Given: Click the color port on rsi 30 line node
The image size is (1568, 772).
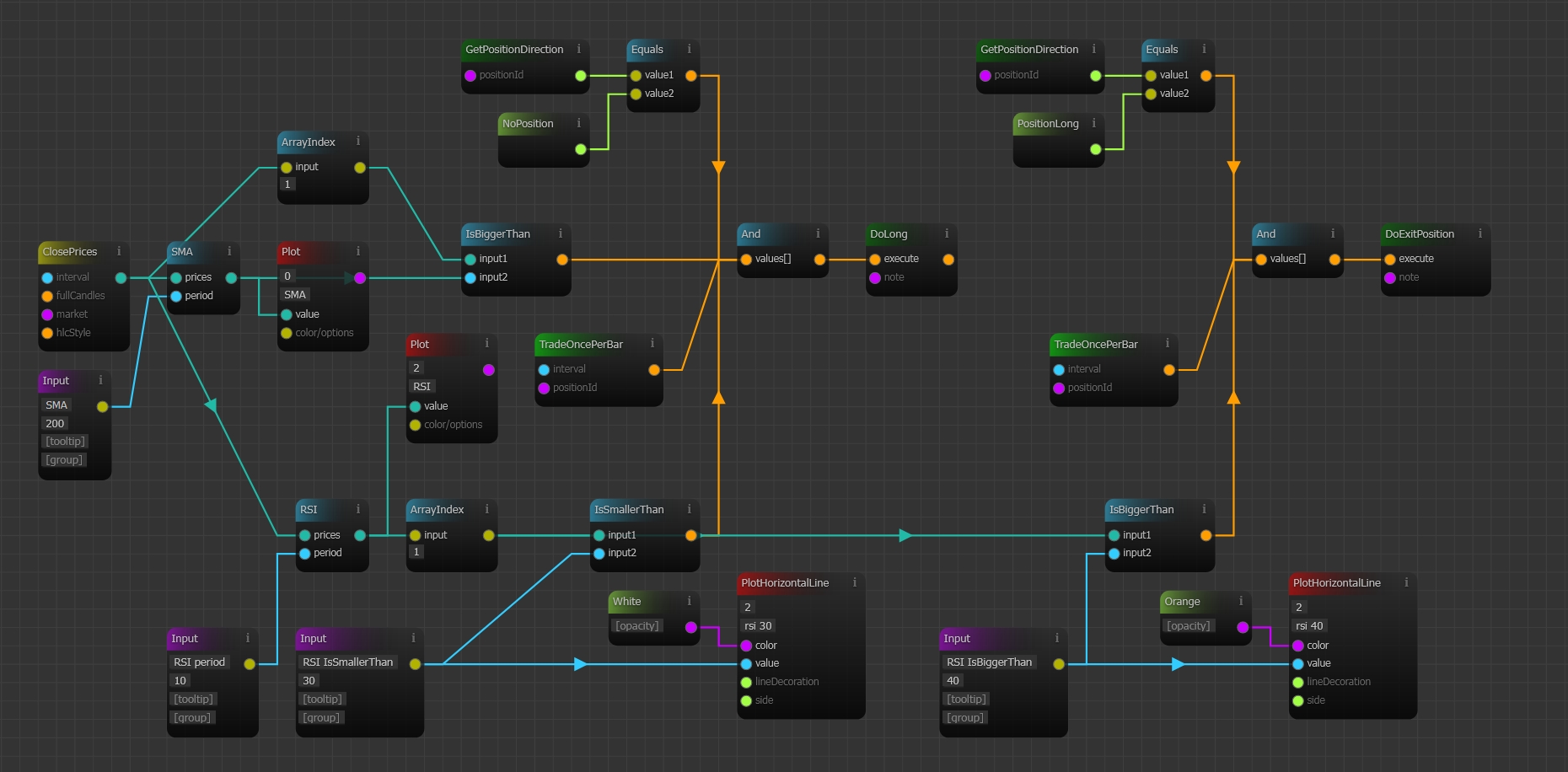Looking at the screenshot, I should click(746, 646).
